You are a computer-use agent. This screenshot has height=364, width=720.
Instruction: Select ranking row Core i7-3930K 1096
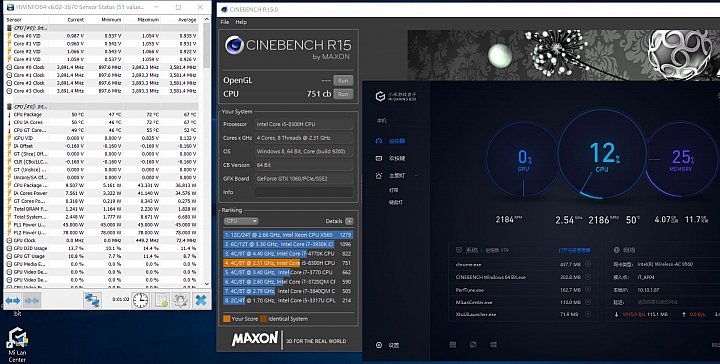click(288, 244)
